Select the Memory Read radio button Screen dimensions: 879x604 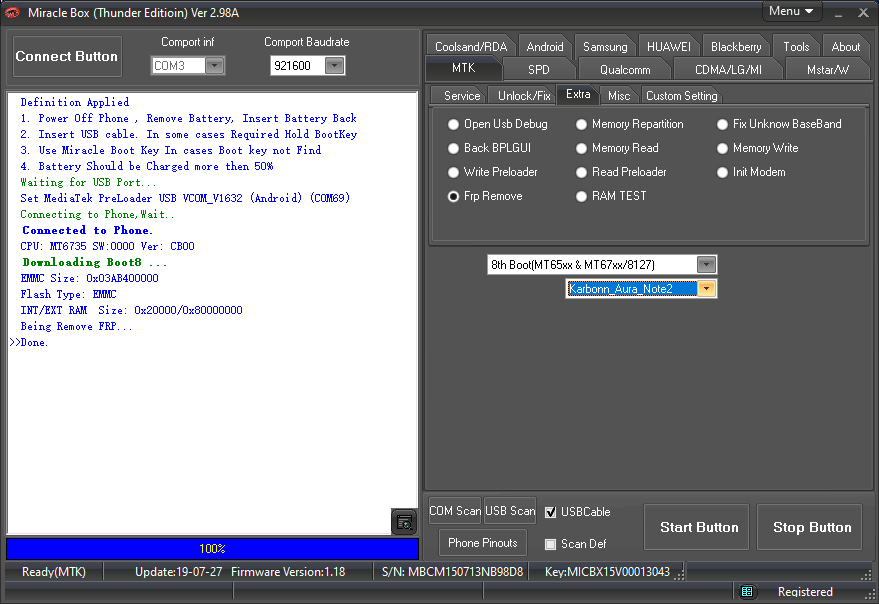tap(618, 148)
